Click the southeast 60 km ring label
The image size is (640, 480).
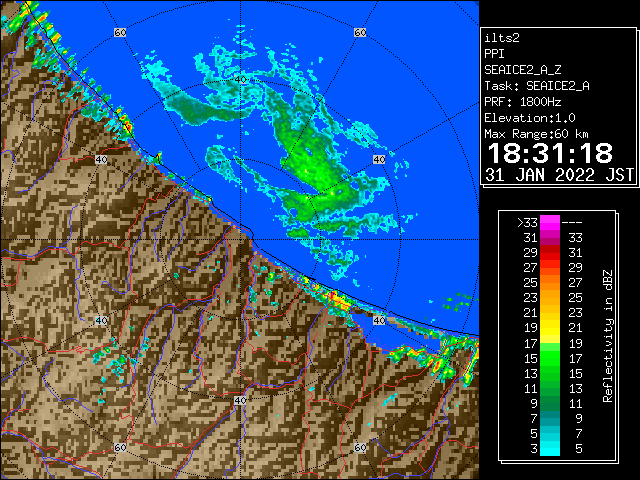click(x=360, y=448)
